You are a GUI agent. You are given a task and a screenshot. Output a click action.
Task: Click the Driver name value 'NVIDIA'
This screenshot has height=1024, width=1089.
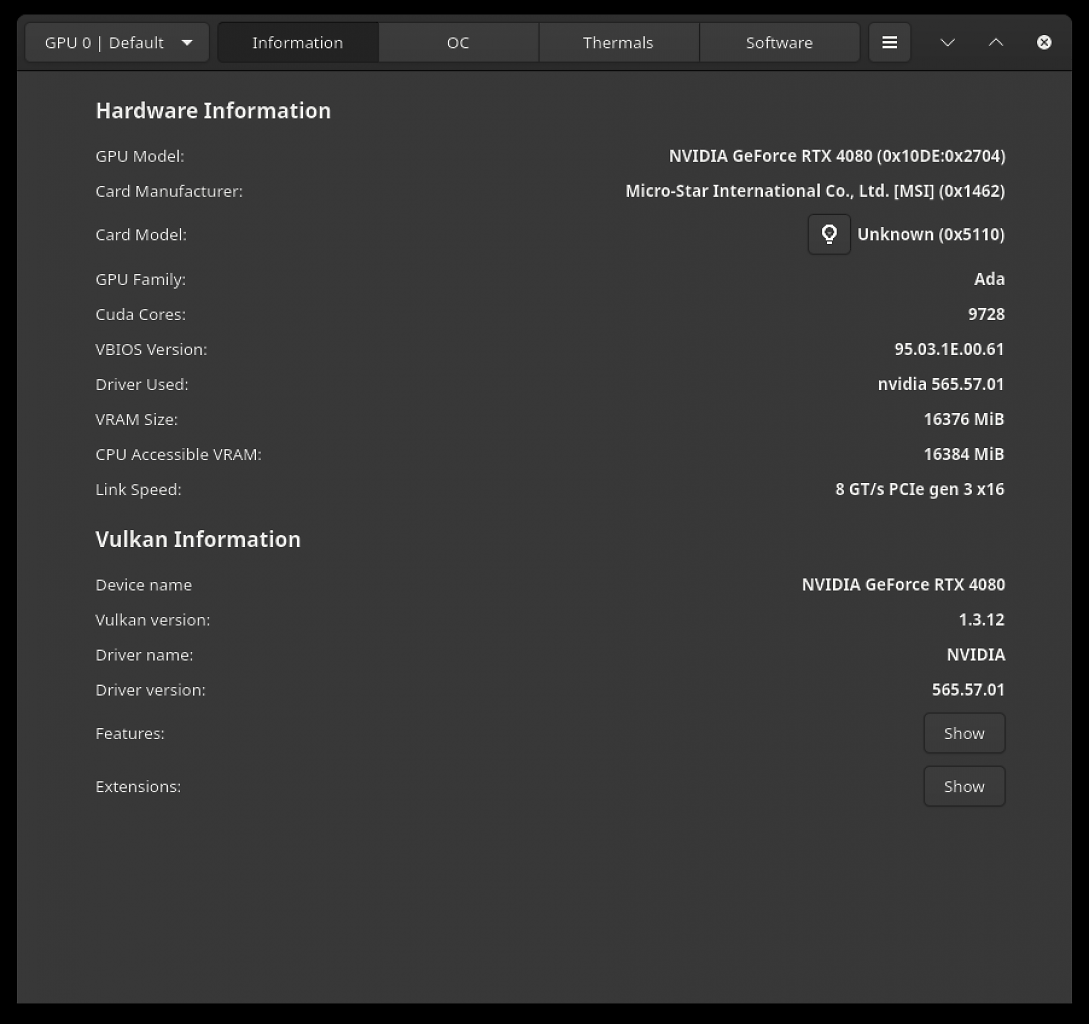[x=976, y=655]
